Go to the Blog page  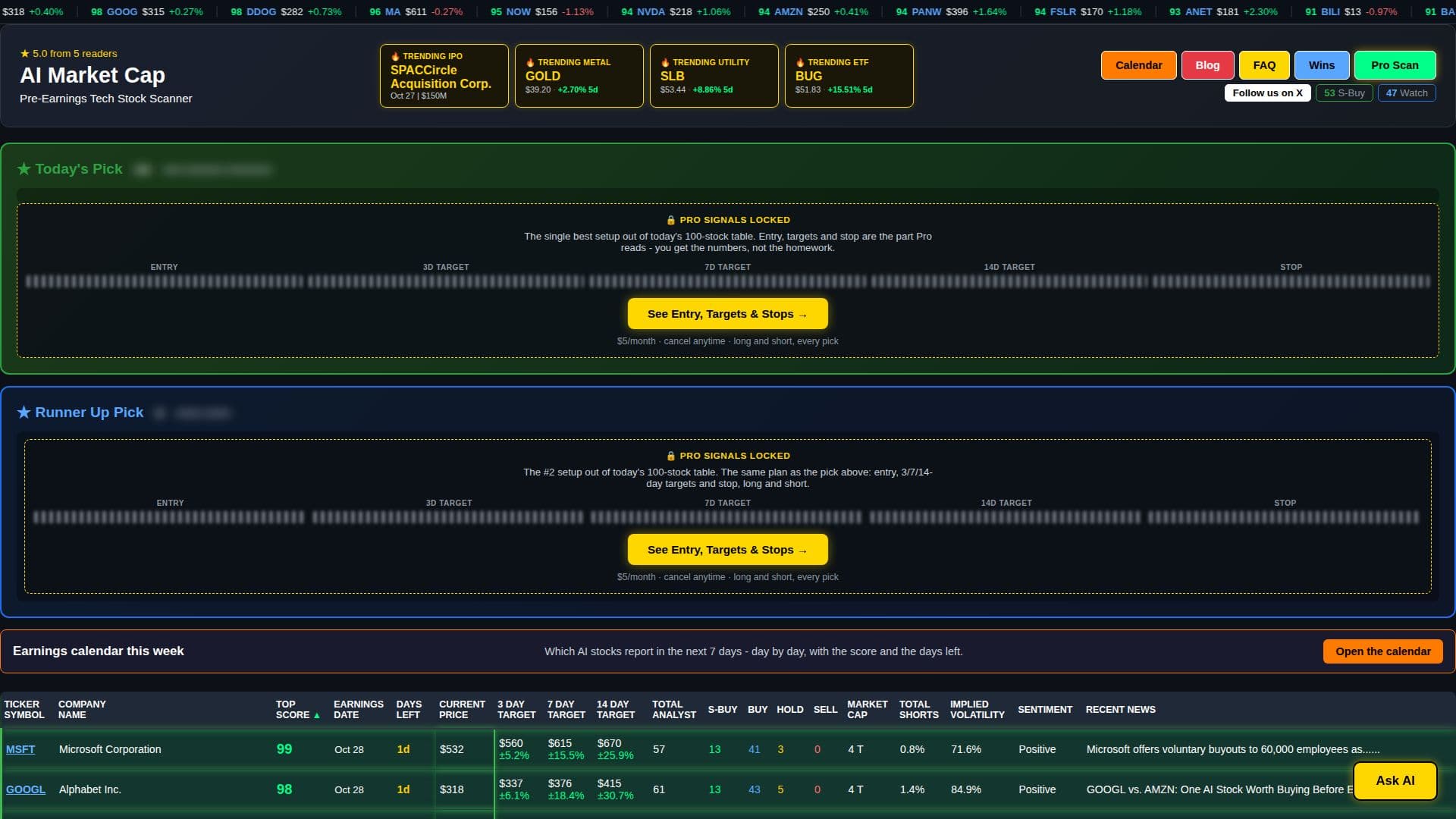click(x=1207, y=65)
